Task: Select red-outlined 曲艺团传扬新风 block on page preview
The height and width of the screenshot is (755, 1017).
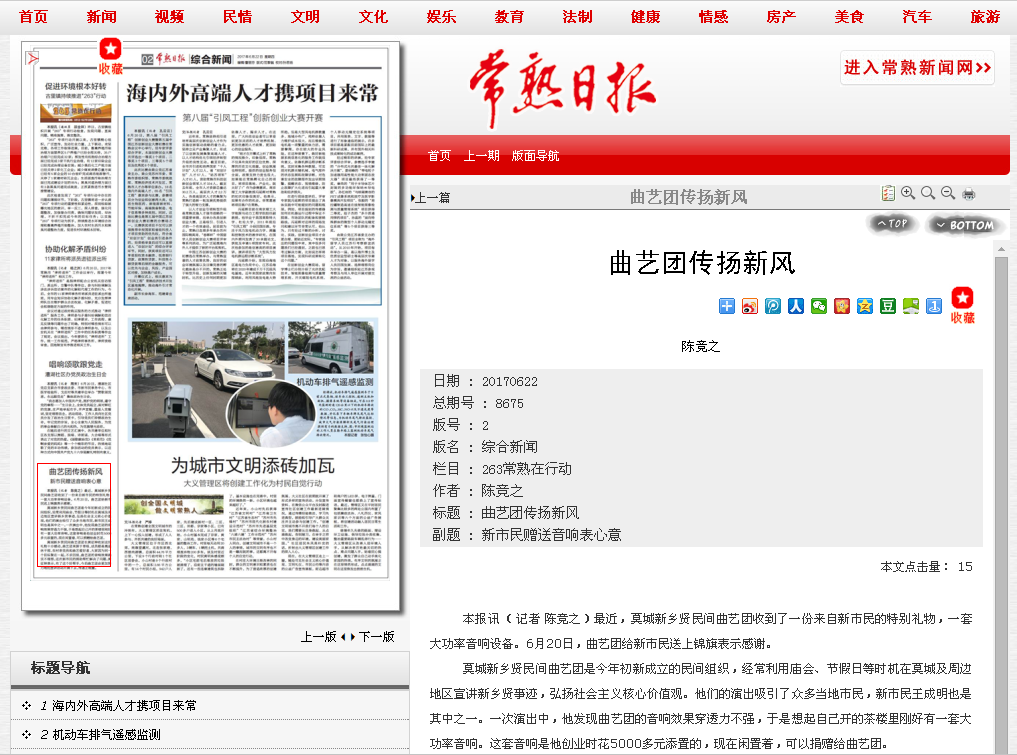Action: 75,516
